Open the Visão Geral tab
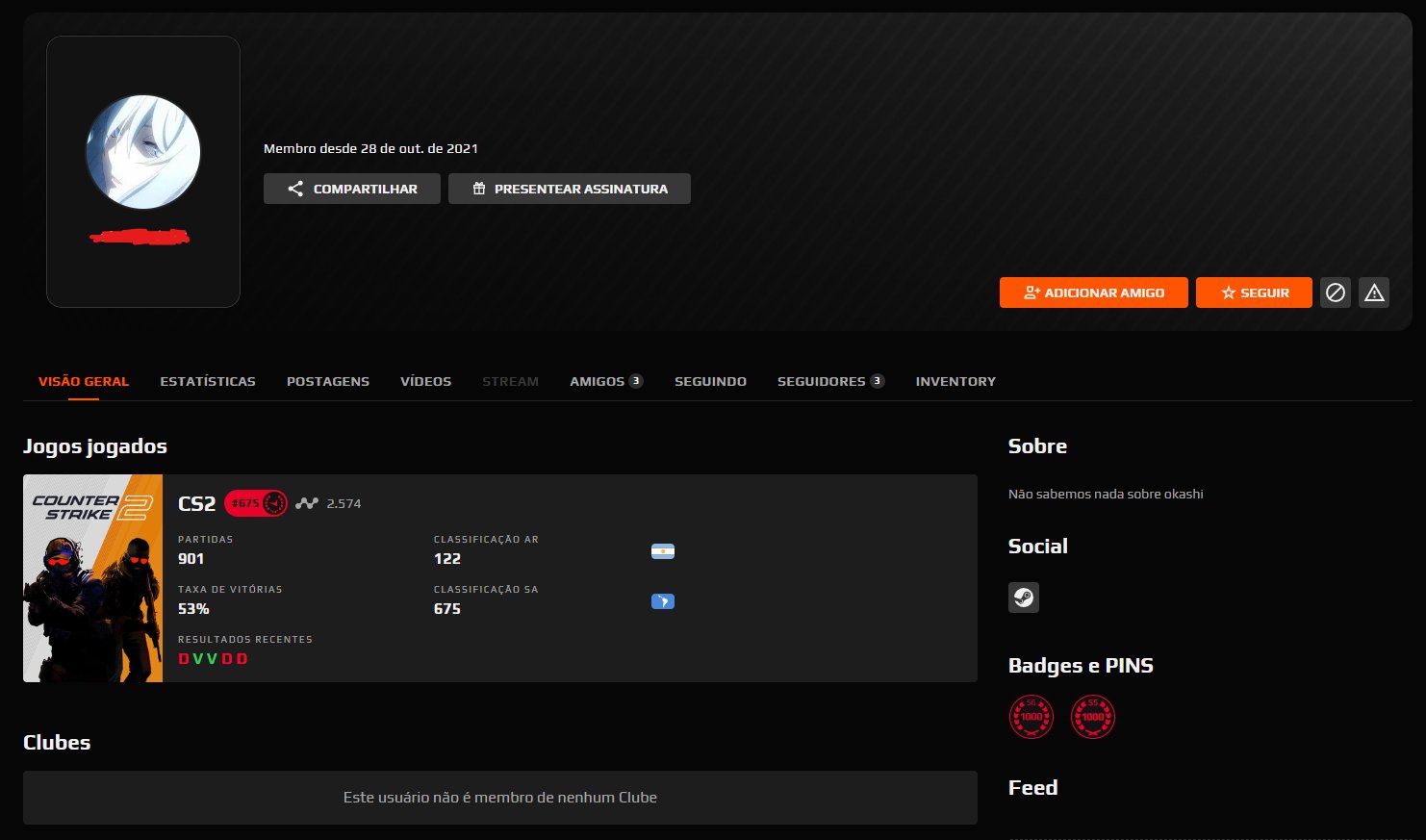This screenshot has width=1426, height=840. [83, 381]
